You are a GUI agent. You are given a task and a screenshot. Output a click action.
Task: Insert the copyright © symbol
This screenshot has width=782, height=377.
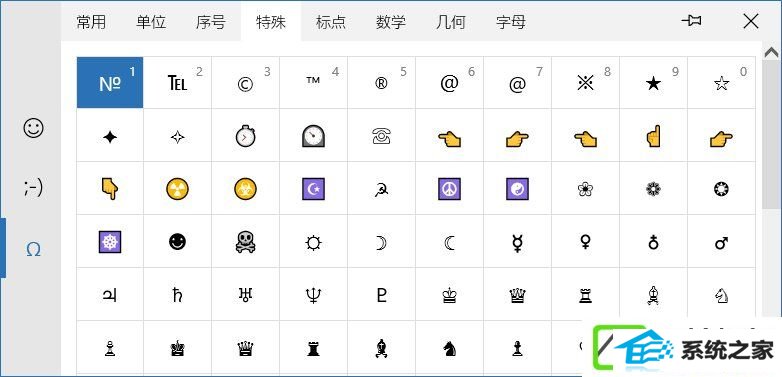point(245,82)
